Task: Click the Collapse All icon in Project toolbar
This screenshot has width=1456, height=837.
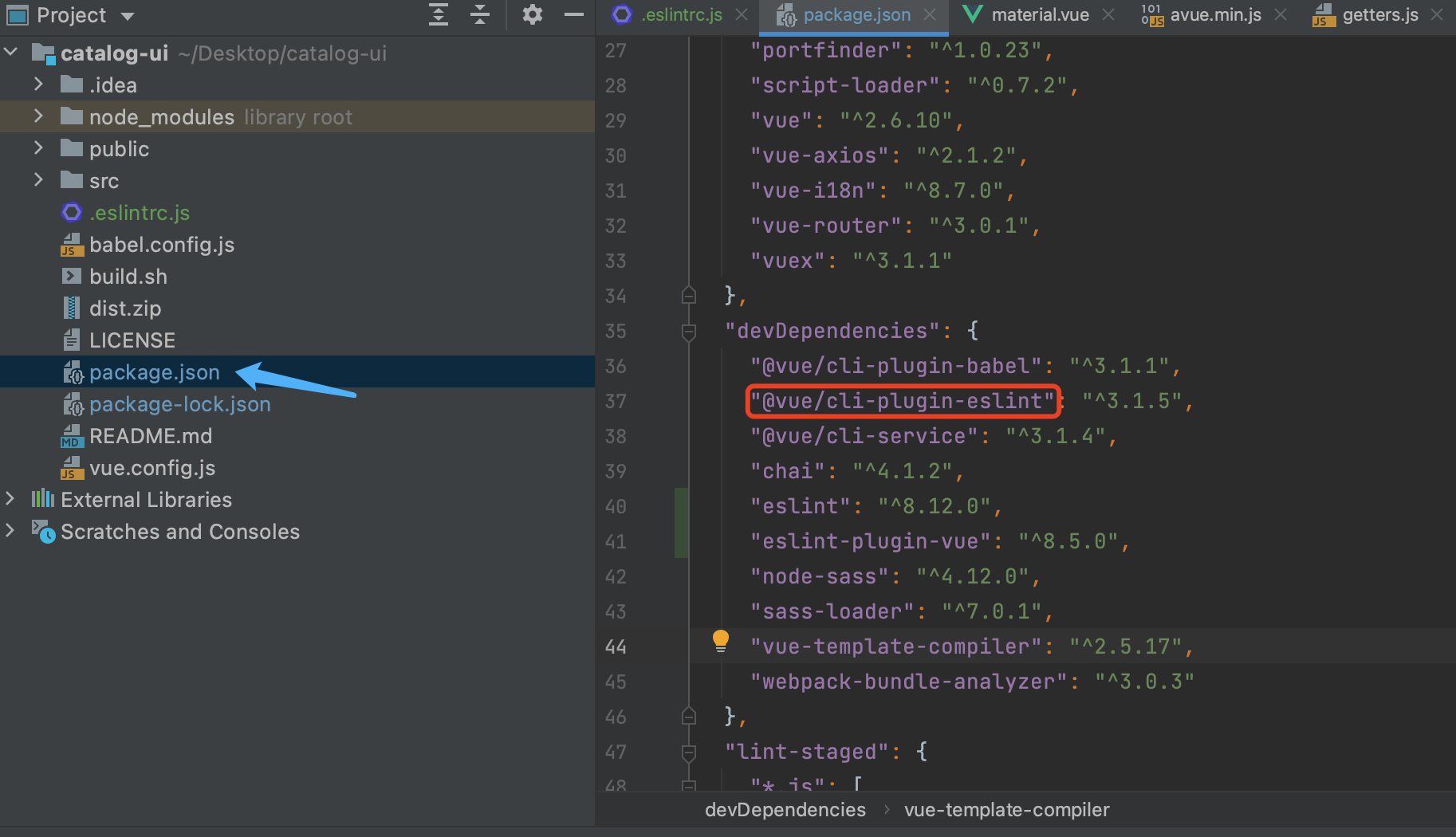Action: (x=479, y=14)
